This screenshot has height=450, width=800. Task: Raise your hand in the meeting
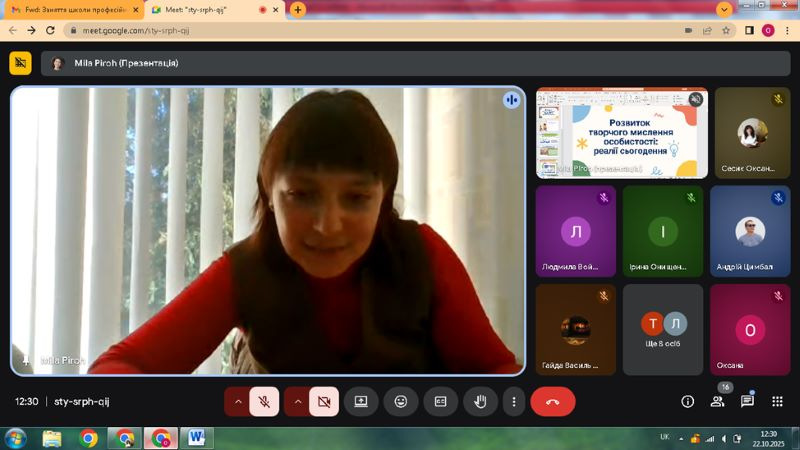coord(480,401)
